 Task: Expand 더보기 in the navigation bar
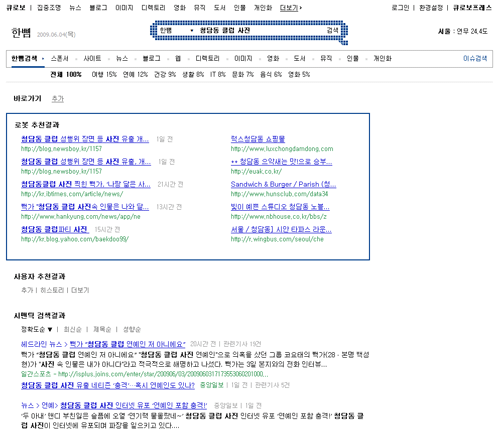tap(291, 8)
